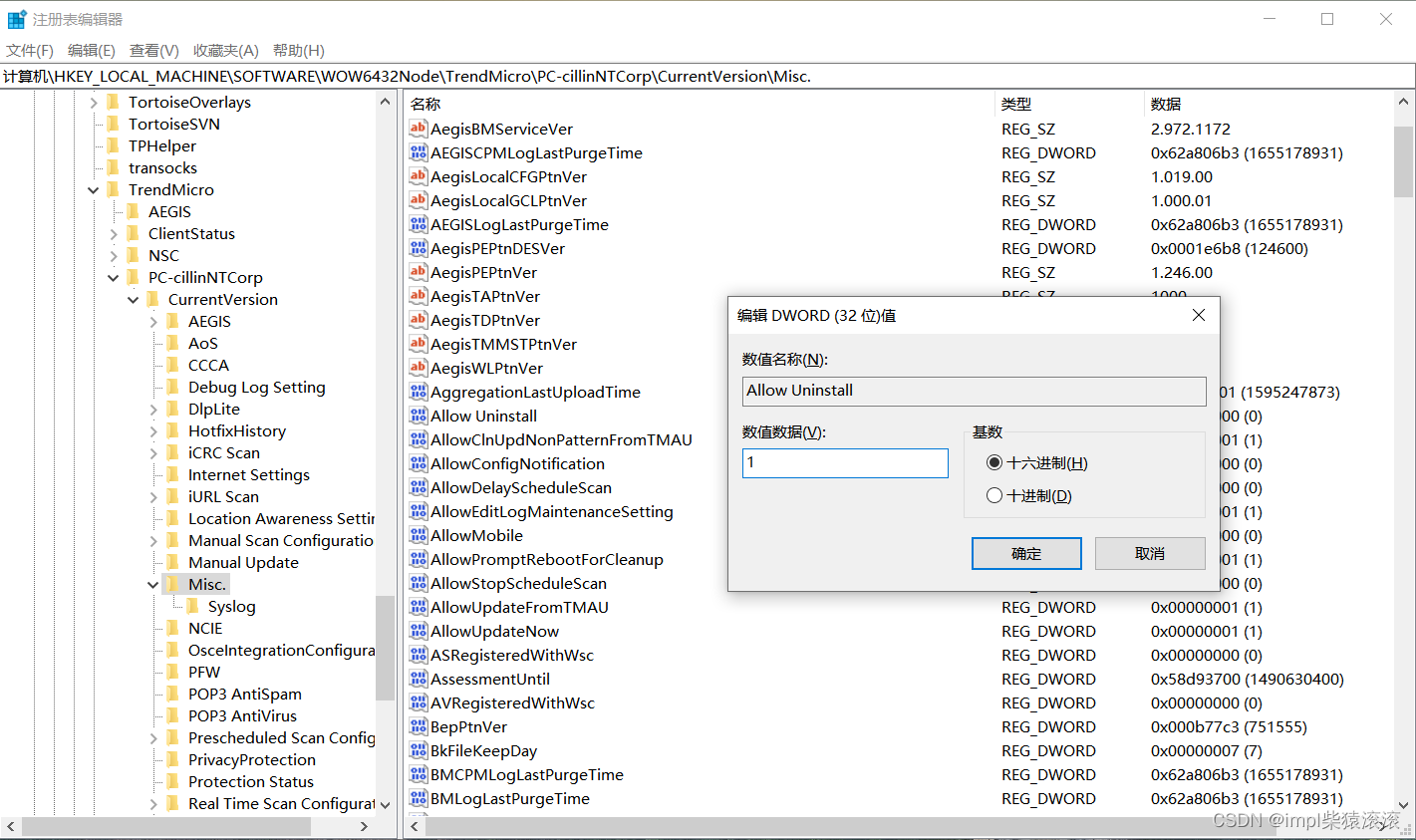Image resolution: width=1416 pixels, height=840 pixels.
Task: Click the AegisTDPtnVer string icon
Action: point(419,320)
